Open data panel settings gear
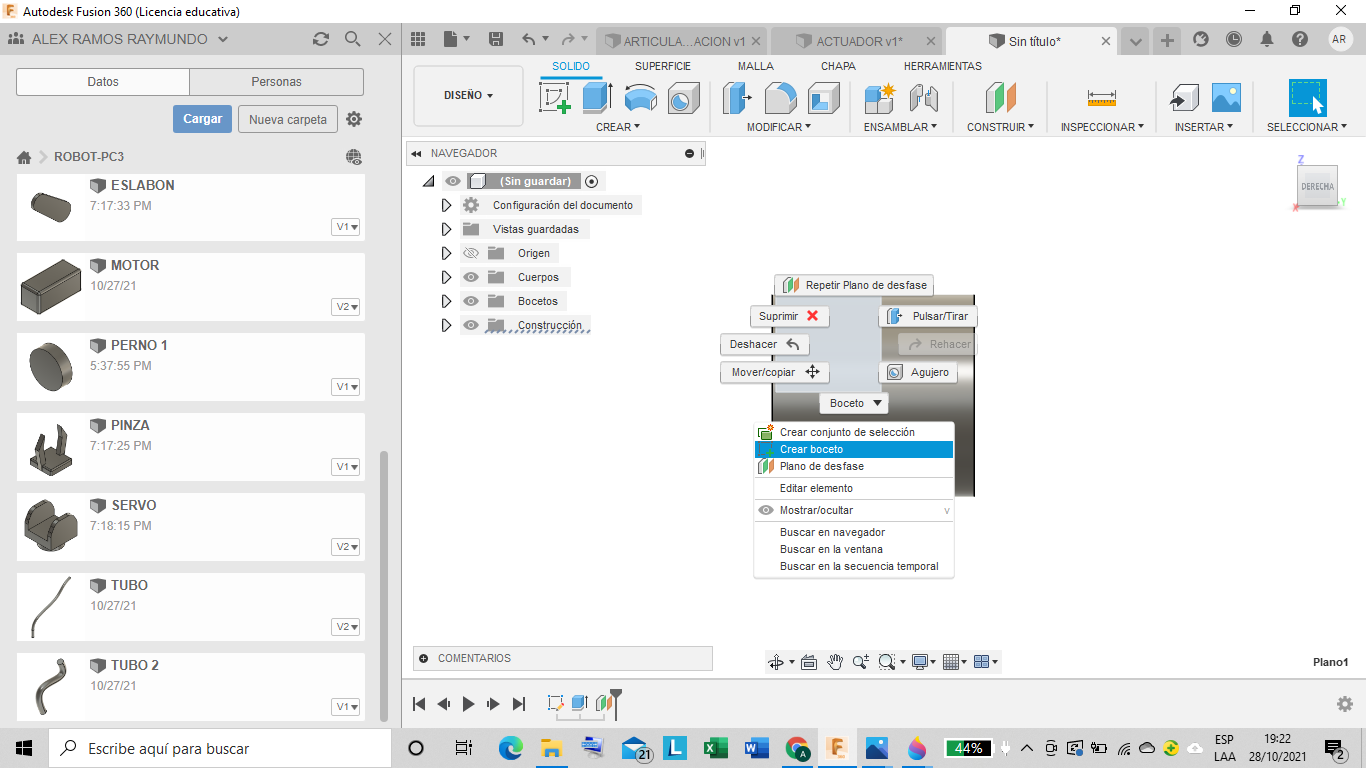The height and width of the screenshot is (768, 1366). 354,119
